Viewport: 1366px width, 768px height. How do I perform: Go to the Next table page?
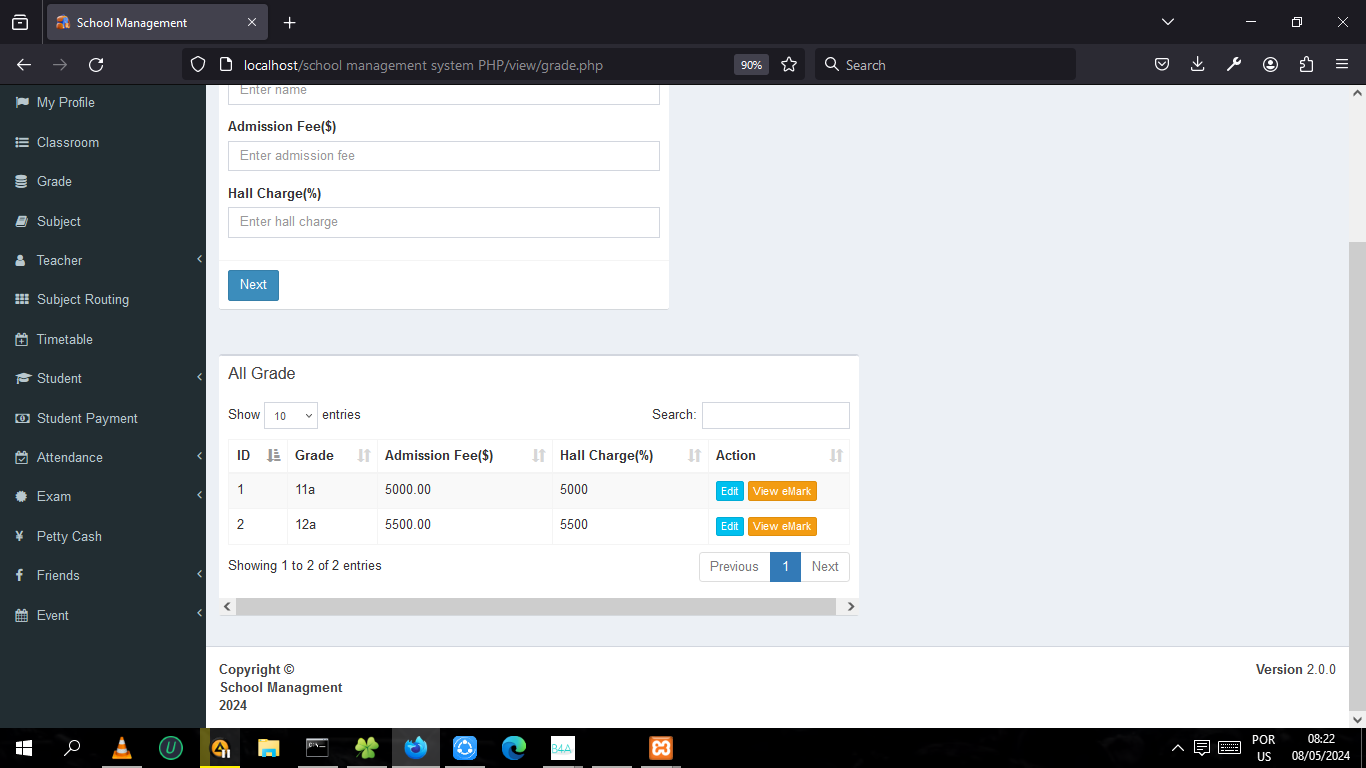pyautogui.click(x=825, y=567)
